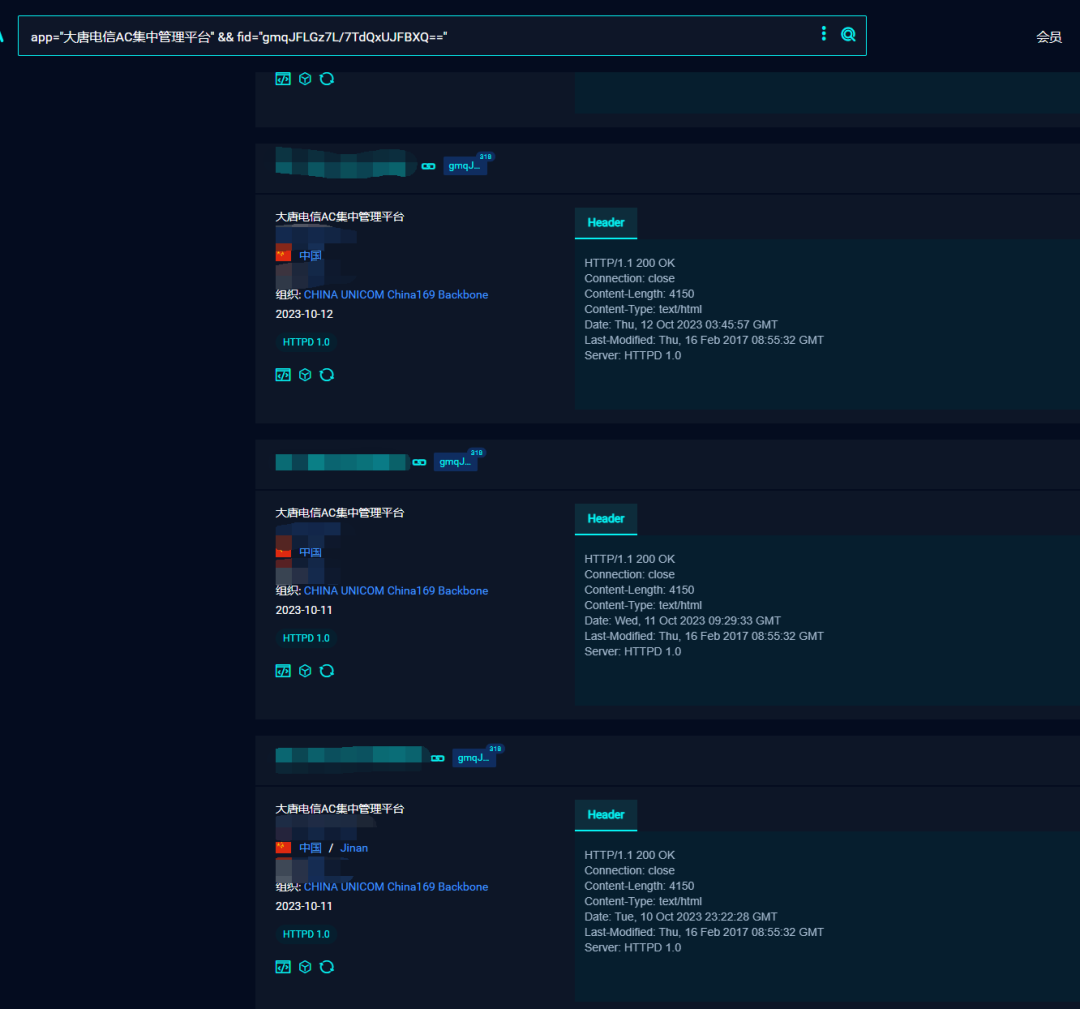Click source code icon in the Jinan result
Image resolution: width=1080 pixels, height=1009 pixels.
pyautogui.click(x=283, y=967)
